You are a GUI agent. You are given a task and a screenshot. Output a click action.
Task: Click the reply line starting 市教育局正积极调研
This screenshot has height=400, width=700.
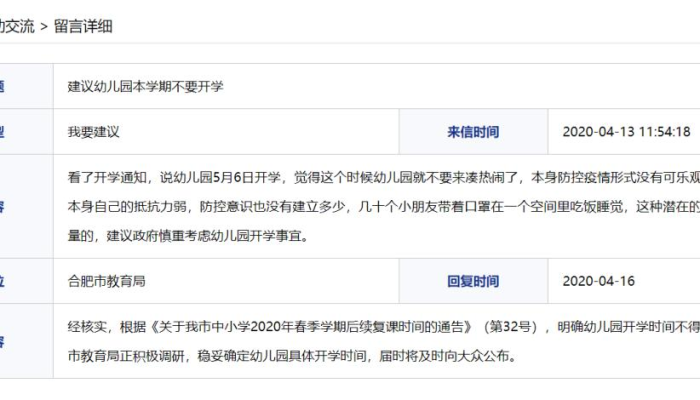pyautogui.click(x=292, y=356)
